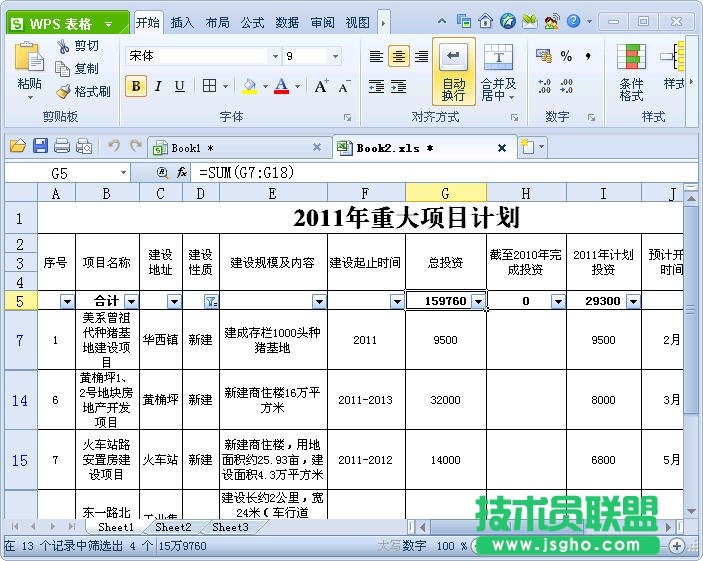The image size is (703, 561).
Task: Toggle 自动换行 wrap text
Action: (x=454, y=71)
